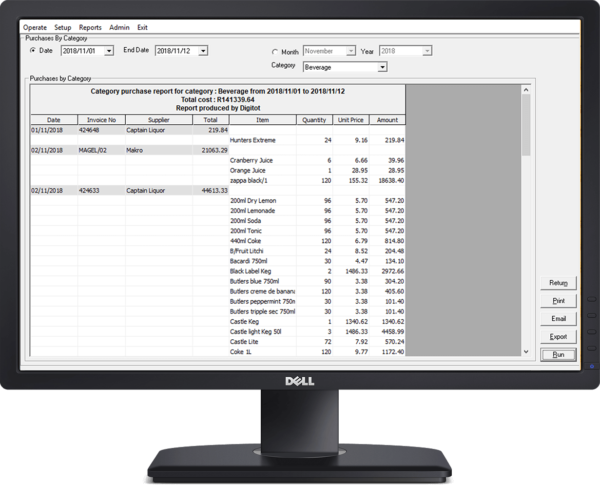The image size is (600, 485).
Task: Open the Reports menu
Action: tap(90, 28)
